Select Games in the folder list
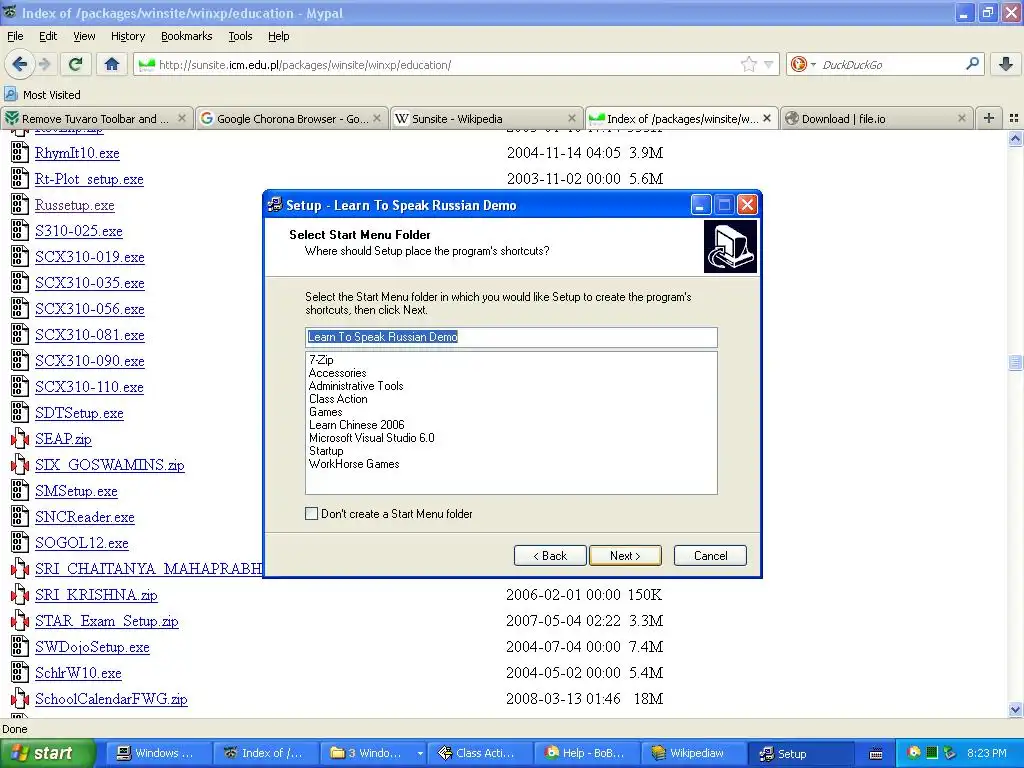Screen dimensions: 1024x768 pos(325,412)
